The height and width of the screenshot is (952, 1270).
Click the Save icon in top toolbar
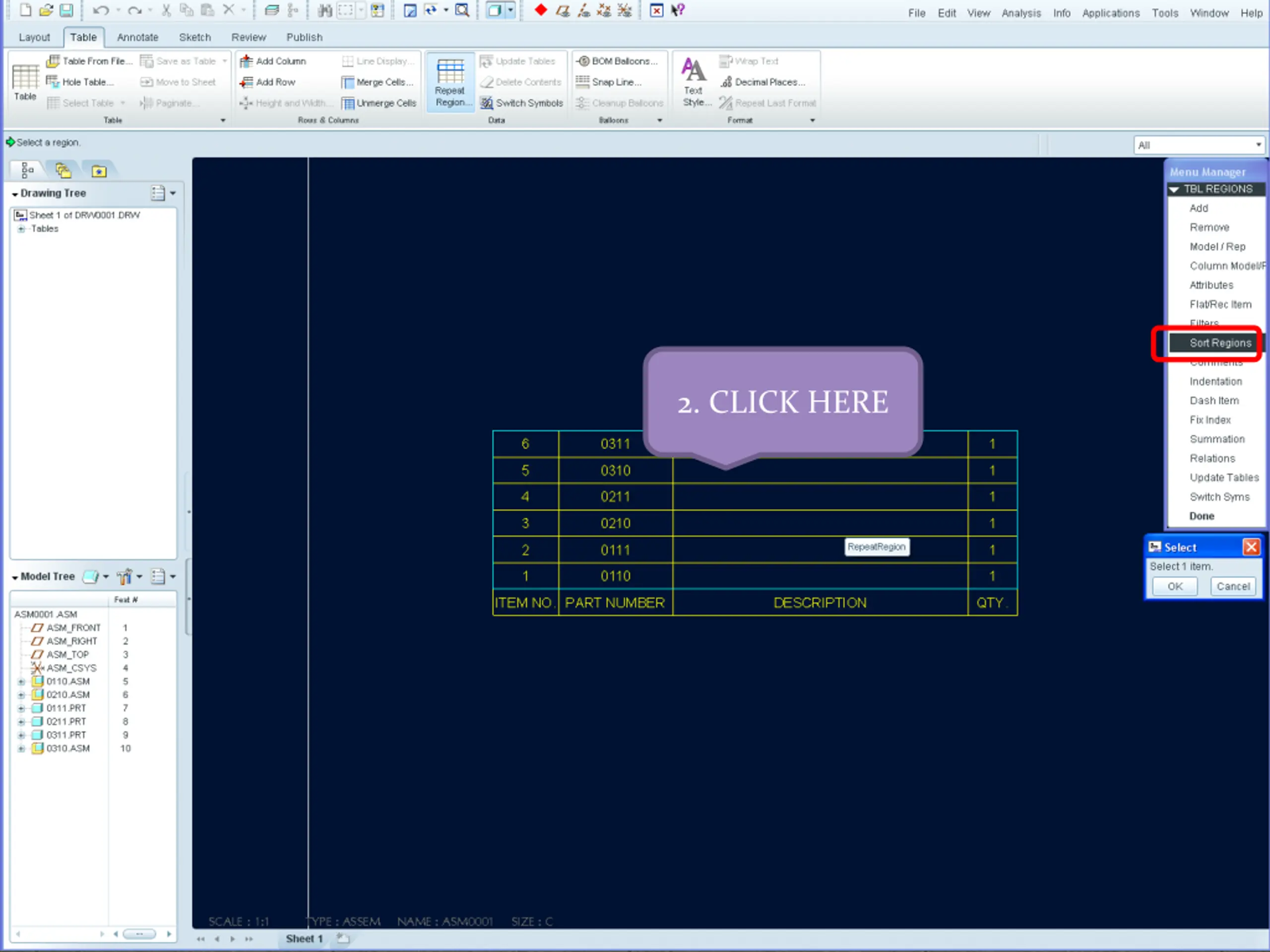(x=66, y=10)
